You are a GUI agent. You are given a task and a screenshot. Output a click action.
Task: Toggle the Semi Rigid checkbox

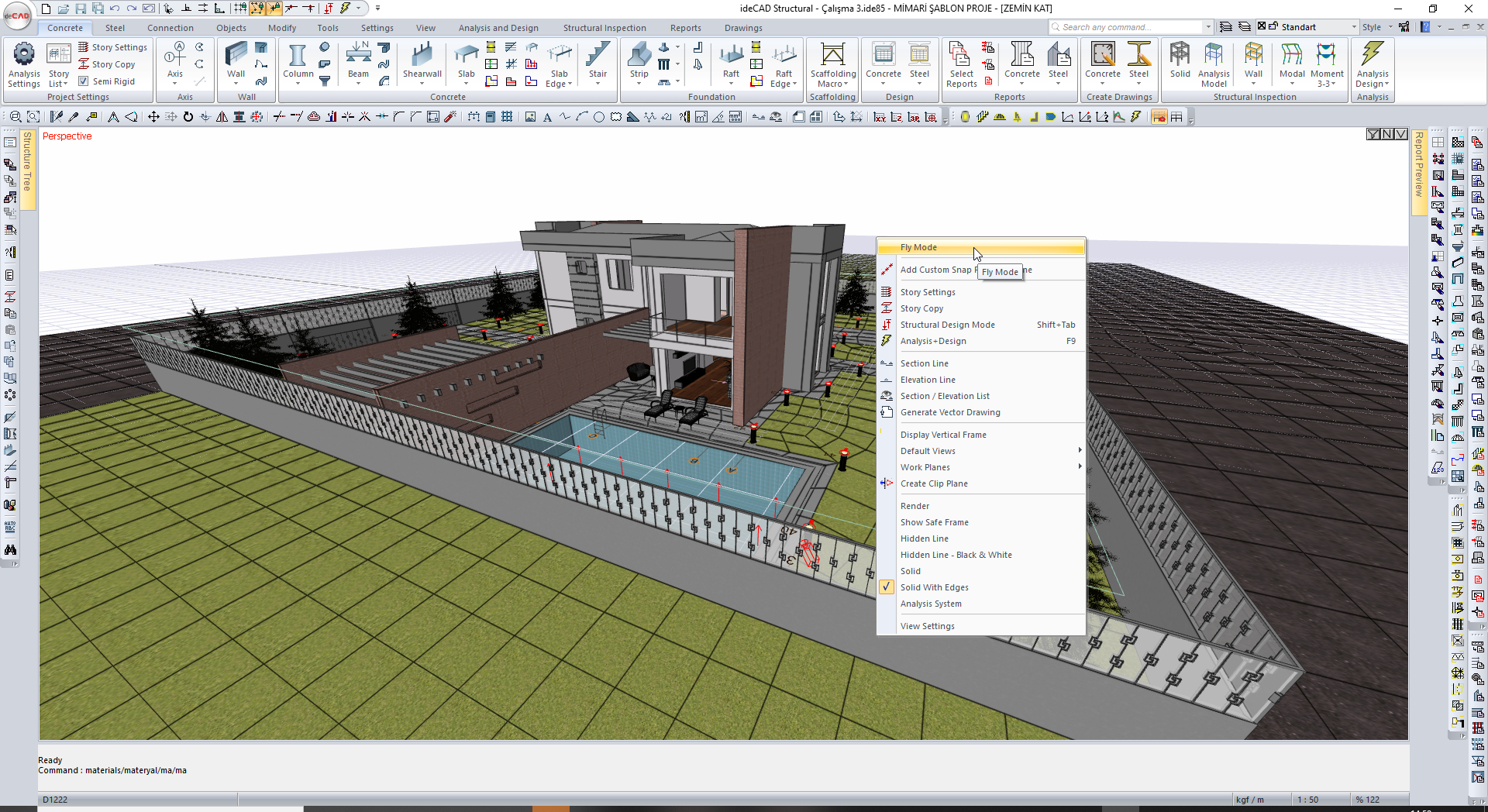click(x=84, y=81)
